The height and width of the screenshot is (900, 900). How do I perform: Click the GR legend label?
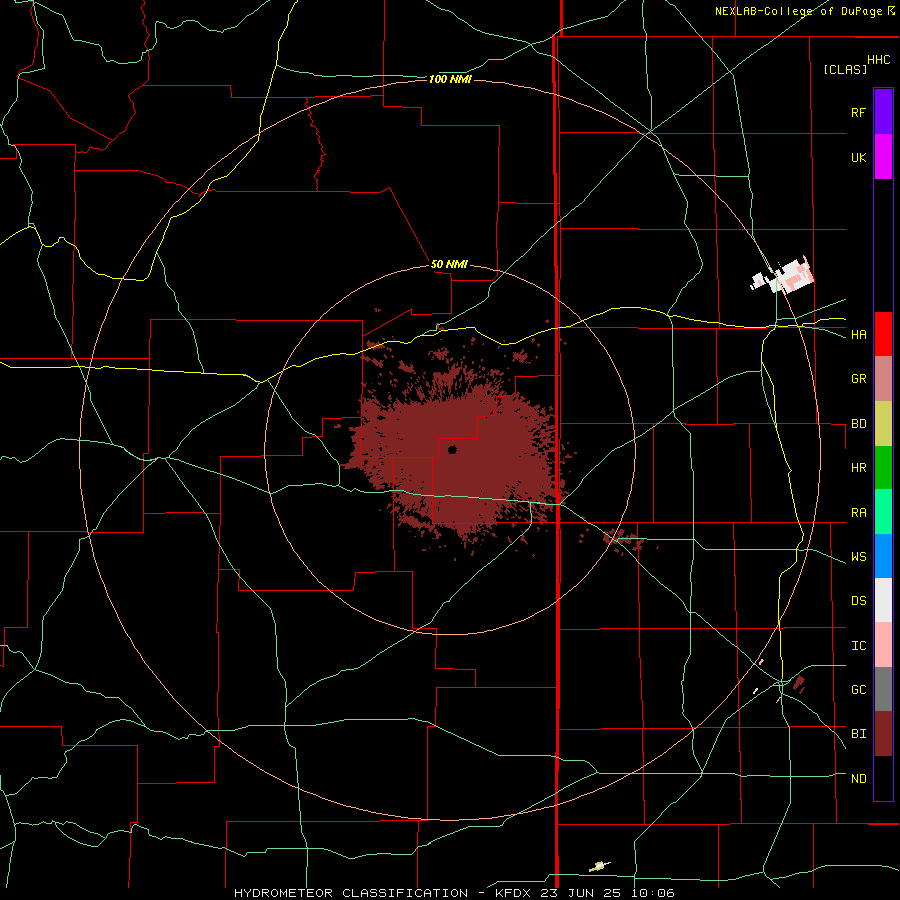click(x=858, y=379)
